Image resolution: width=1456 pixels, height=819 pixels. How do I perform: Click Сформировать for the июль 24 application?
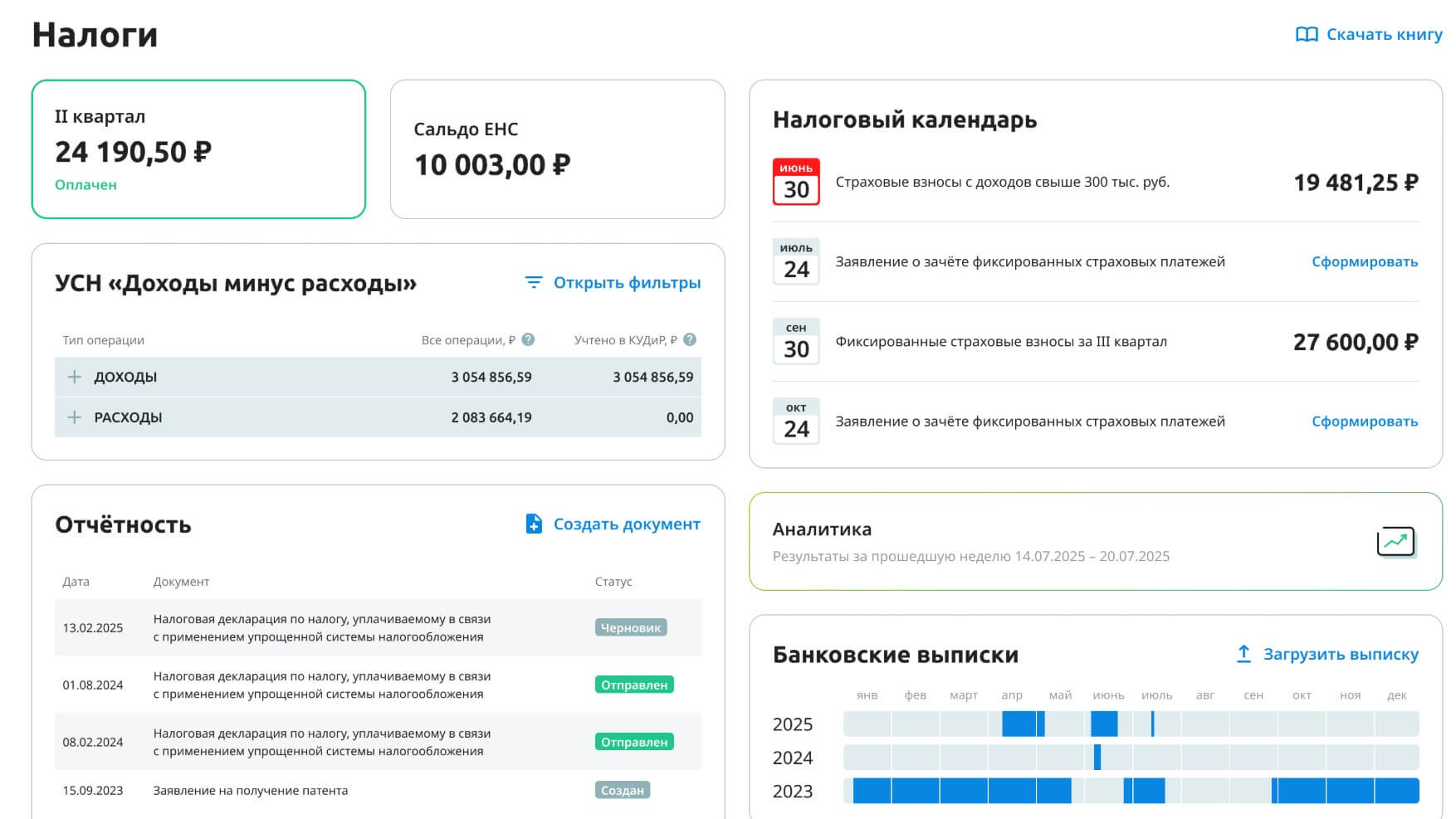[1365, 261]
